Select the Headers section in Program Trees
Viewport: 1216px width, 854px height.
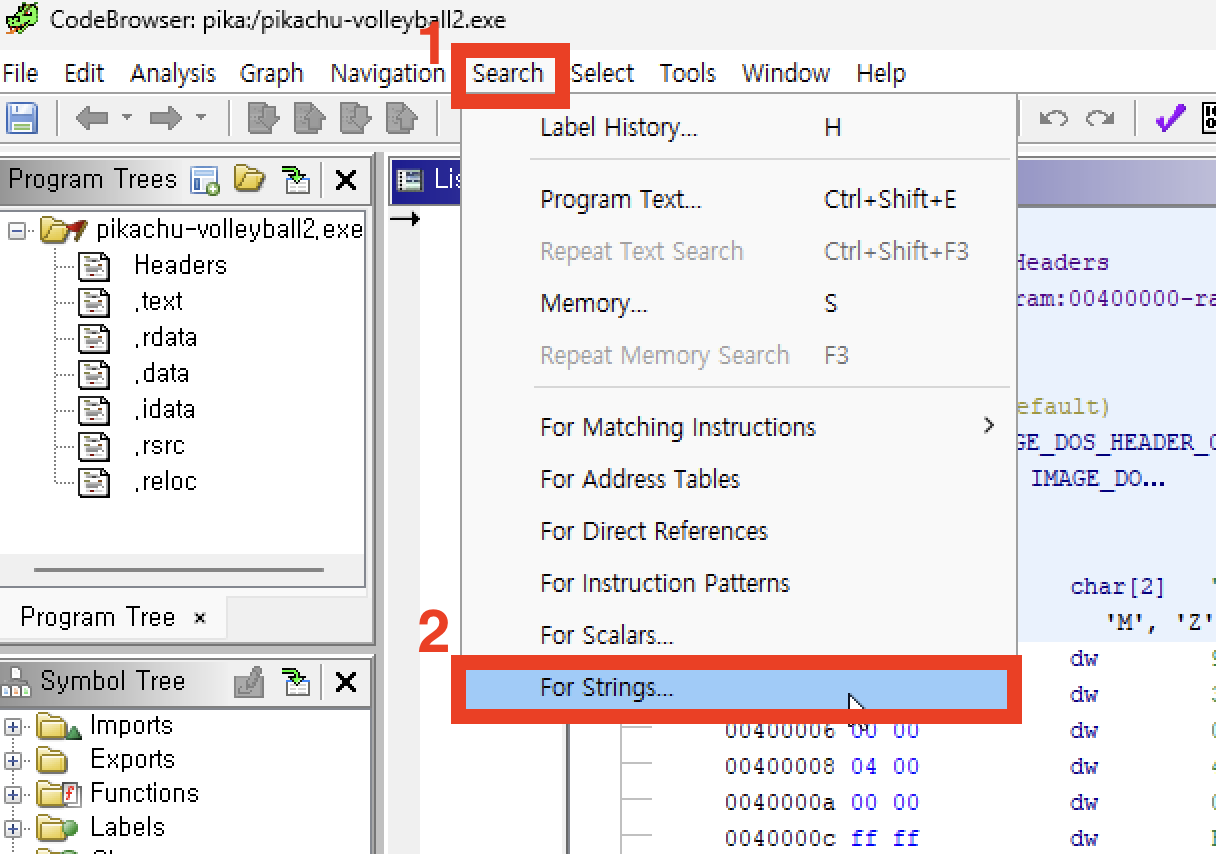(x=180, y=265)
